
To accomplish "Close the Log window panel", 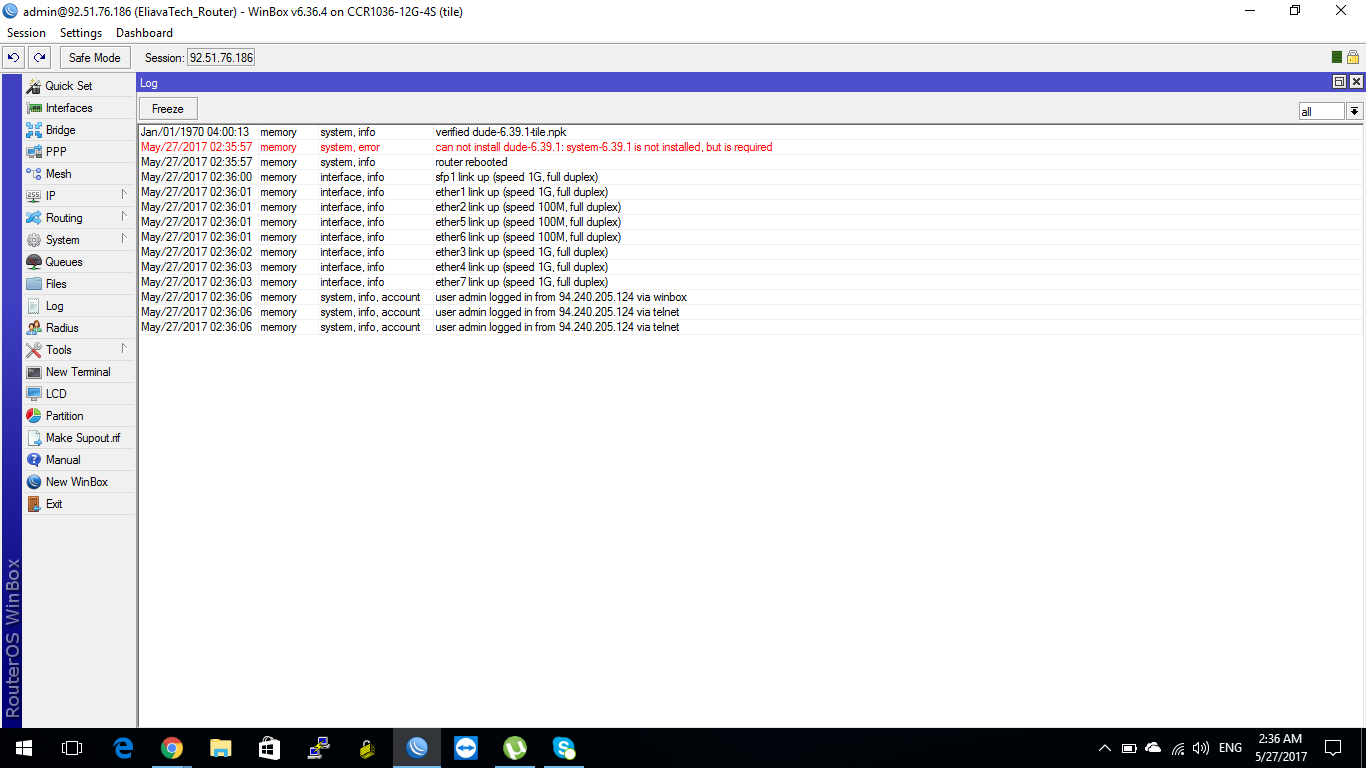I will [x=1356, y=82].
